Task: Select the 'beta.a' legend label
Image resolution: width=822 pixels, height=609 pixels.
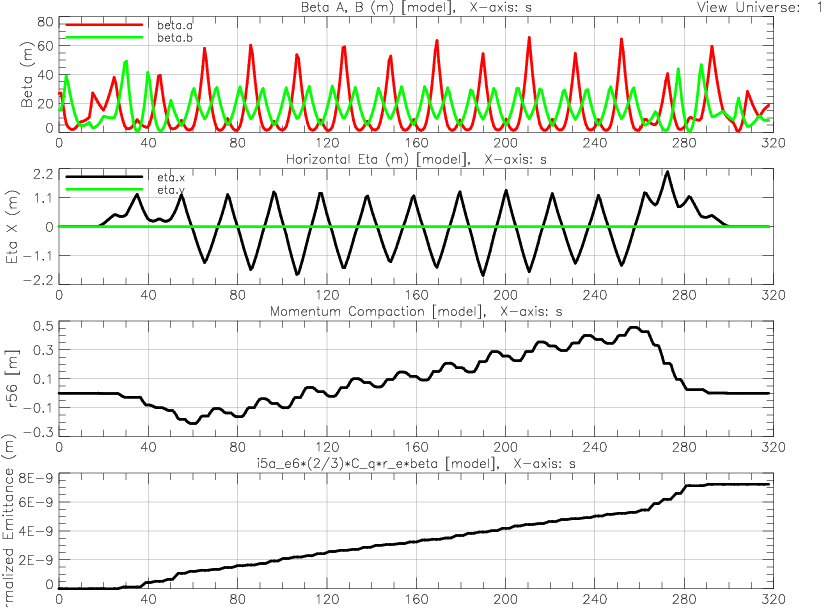Action: (x=175, y=25)
